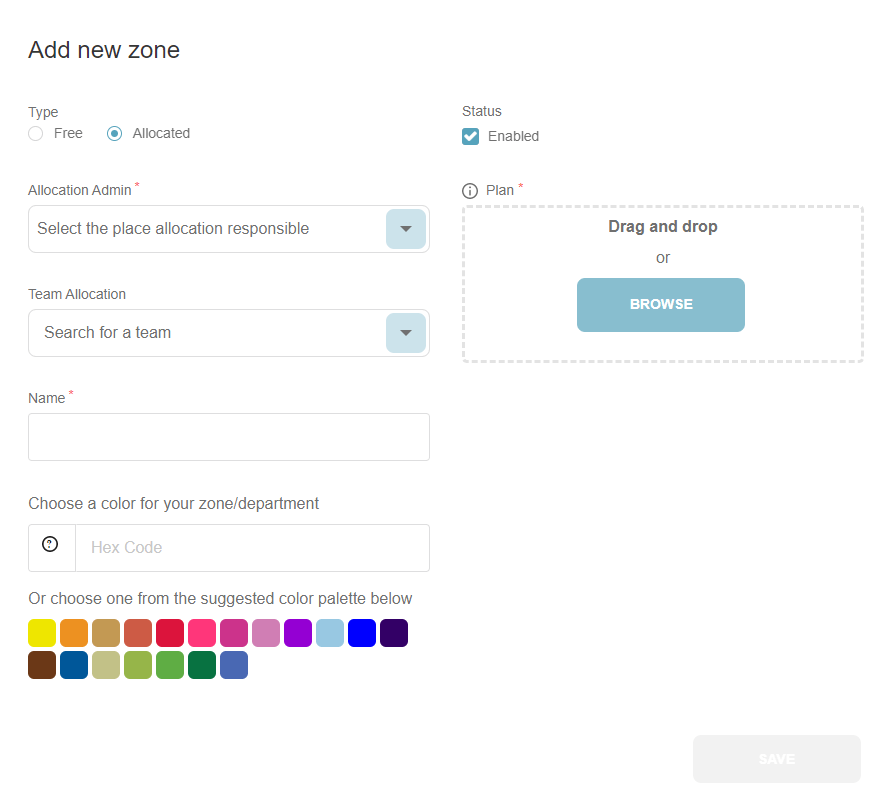Screen dimensions: 890x811
Task: Click the info icon beside Plan
Action: coord(470,191)
